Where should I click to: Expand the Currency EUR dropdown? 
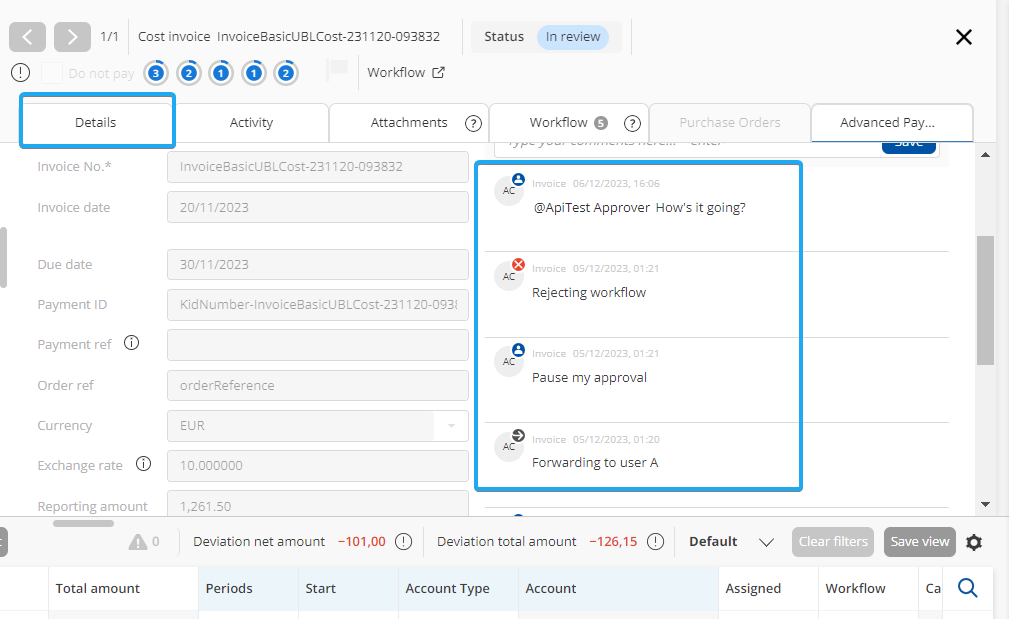coord(450,426)
